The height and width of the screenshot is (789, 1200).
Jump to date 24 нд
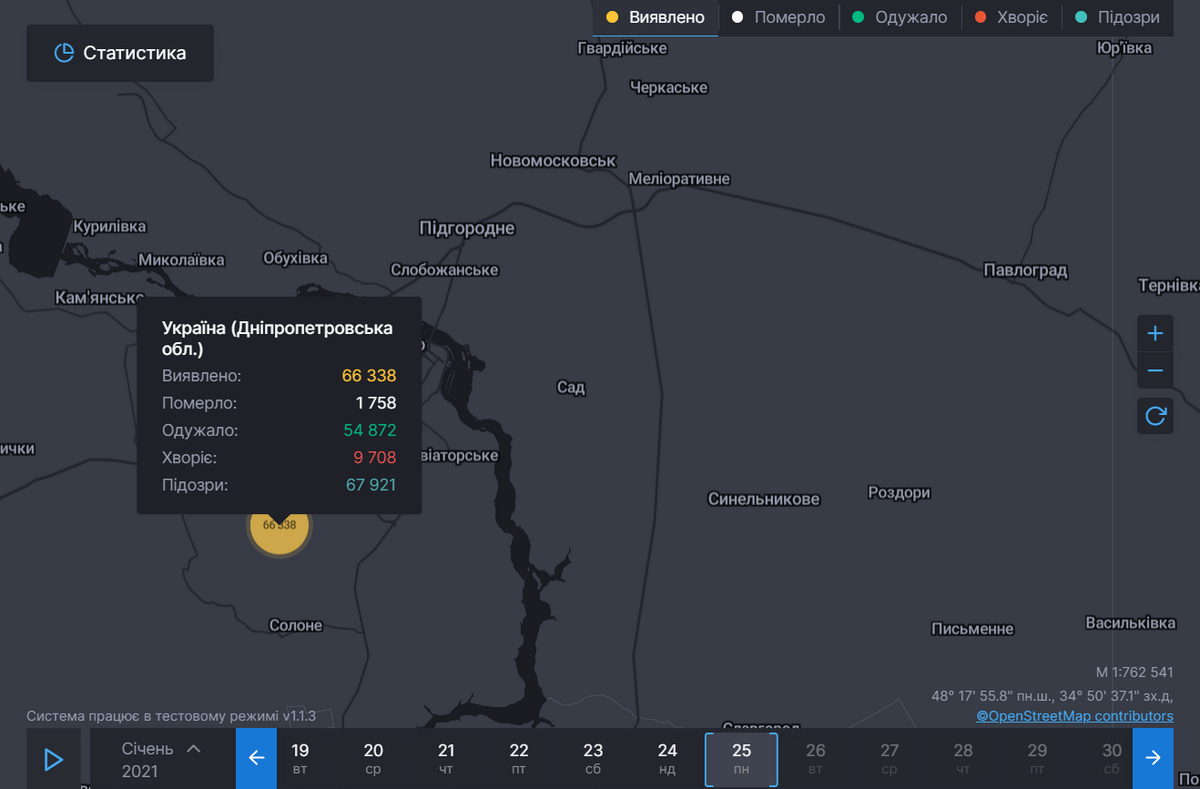[667, 759]
